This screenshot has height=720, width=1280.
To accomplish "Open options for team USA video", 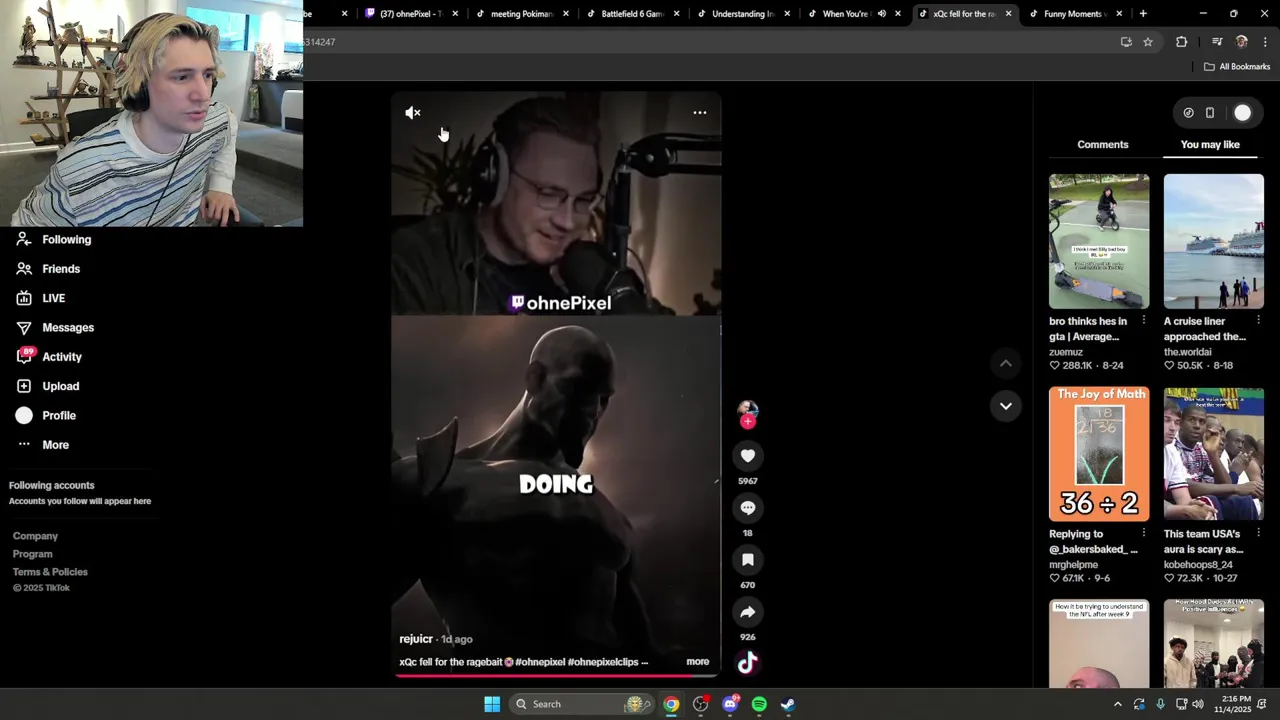I will (1258, 534).
